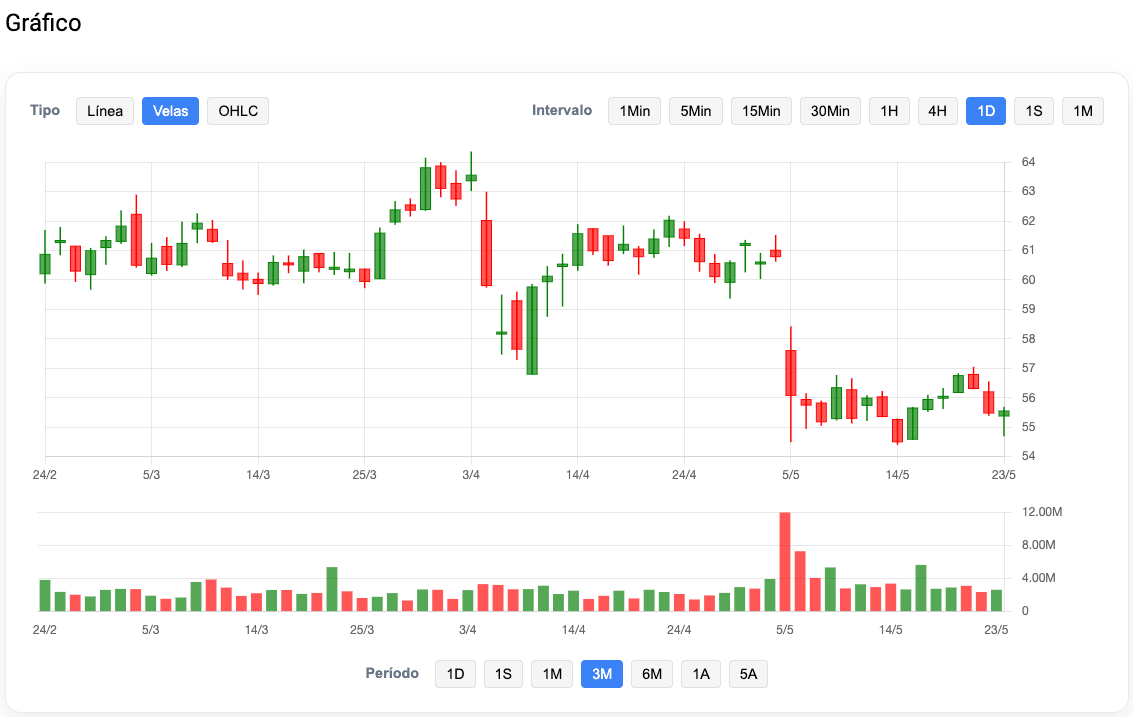Switch period to 6M

(x=652, y=673)
